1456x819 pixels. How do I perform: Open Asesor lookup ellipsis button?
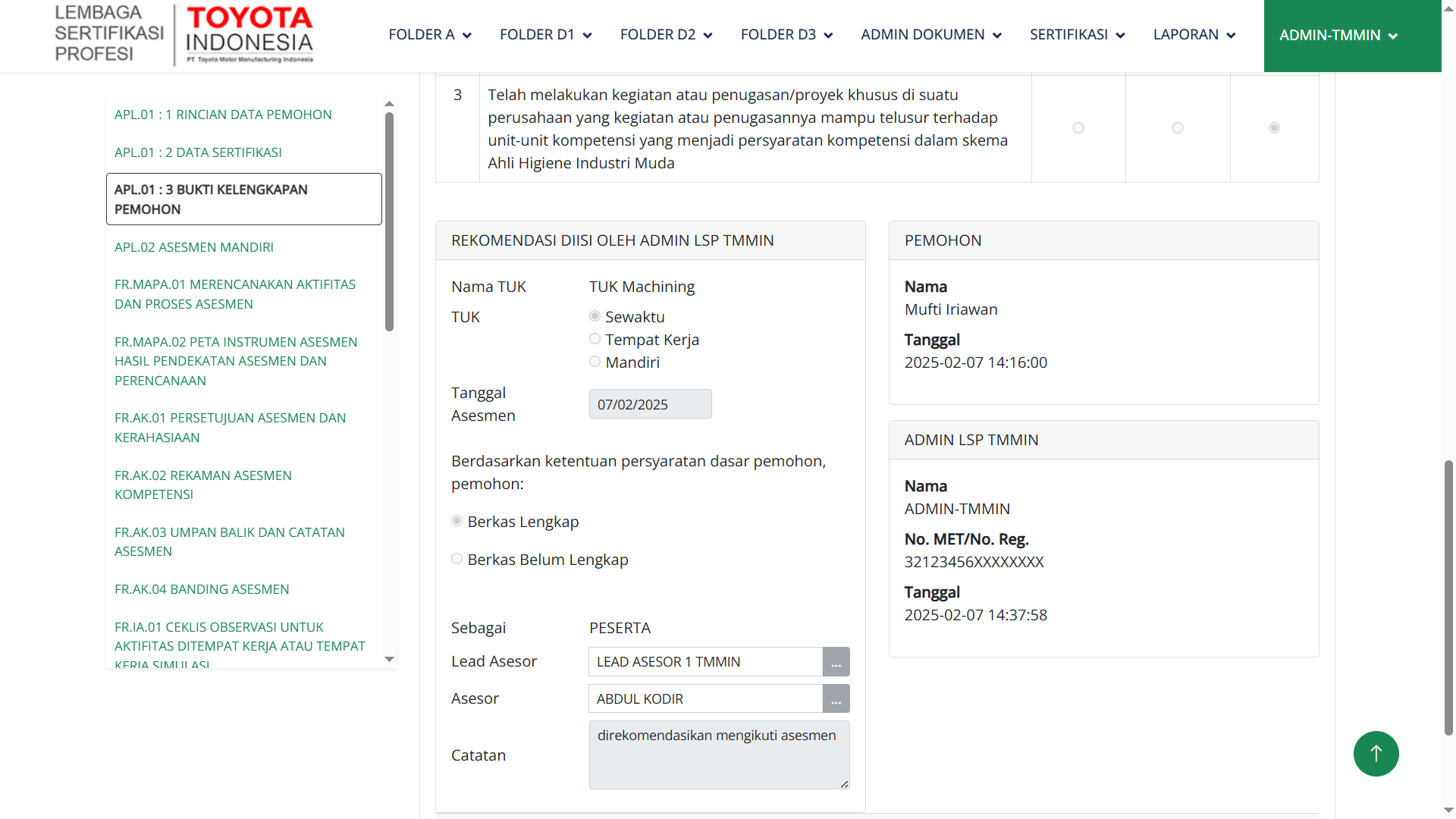[x=836, y=699]
